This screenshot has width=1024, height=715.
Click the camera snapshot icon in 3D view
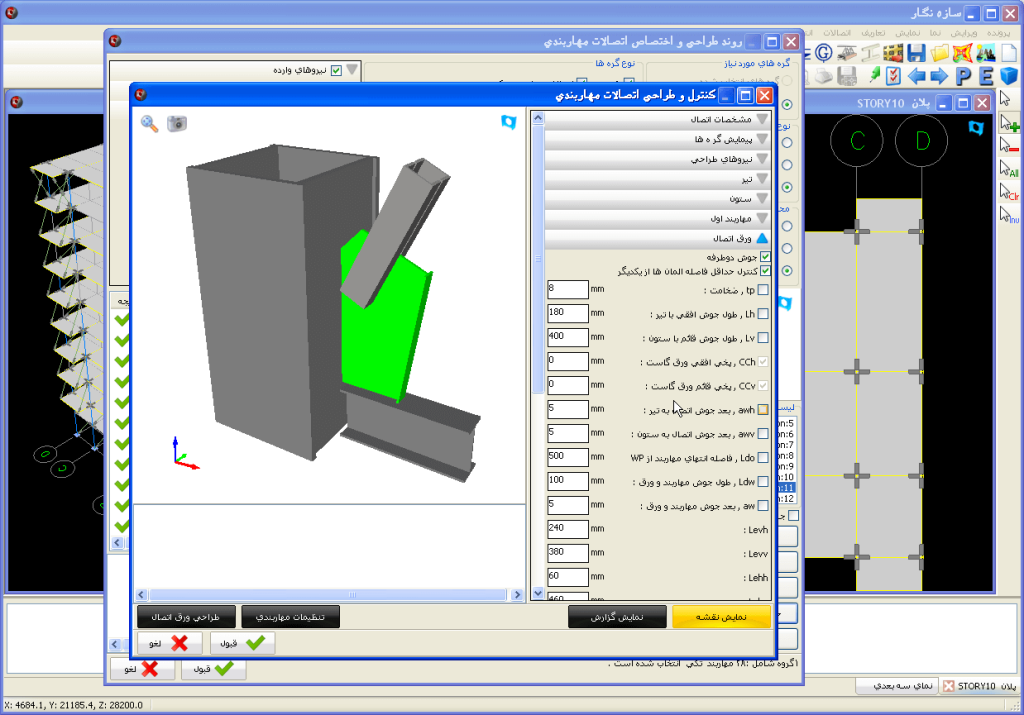[177, 123]
